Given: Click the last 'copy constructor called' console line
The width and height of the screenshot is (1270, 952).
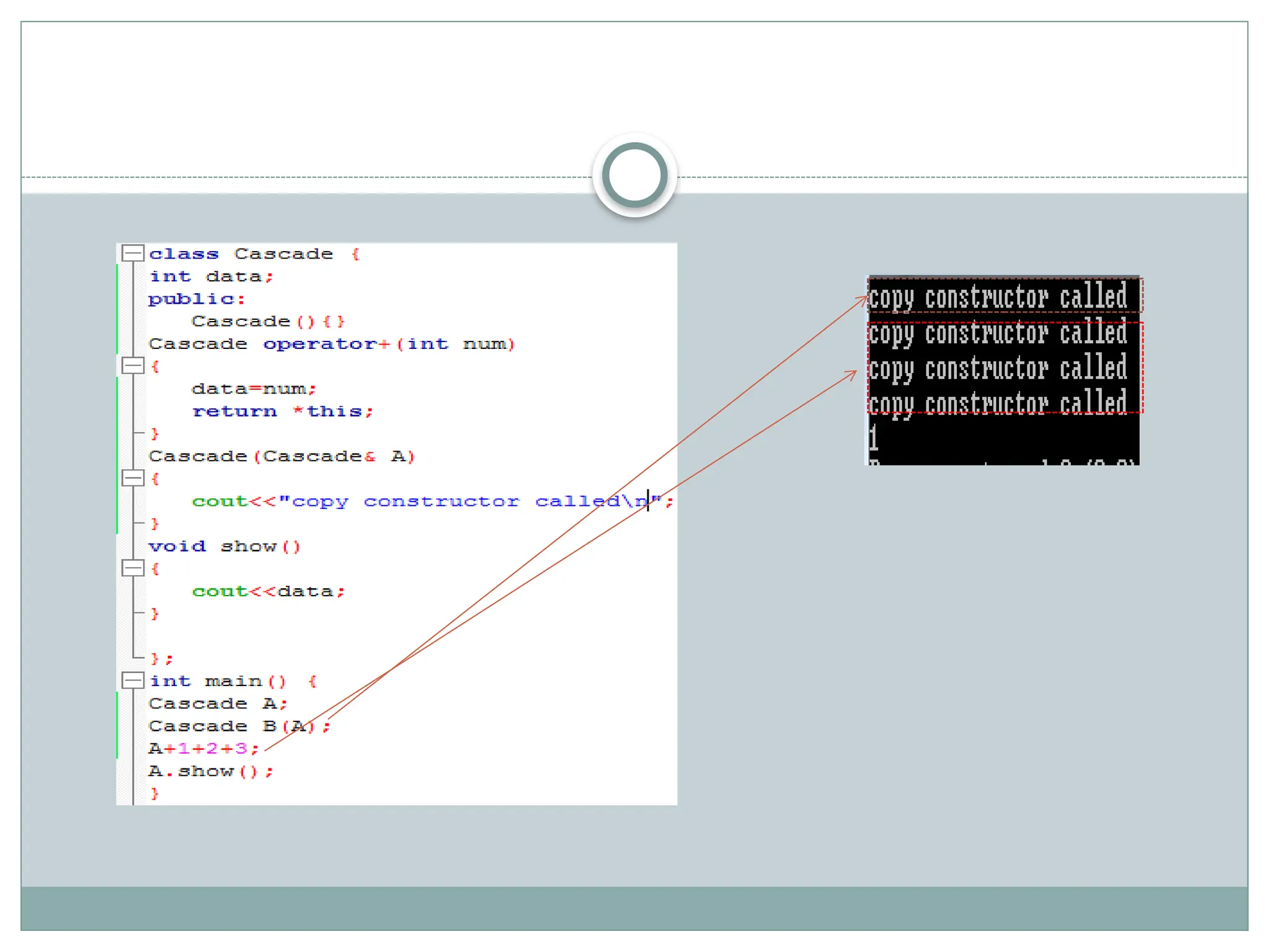Looking at the screenshot, I should pyautogui.click(x=997, y=403).
